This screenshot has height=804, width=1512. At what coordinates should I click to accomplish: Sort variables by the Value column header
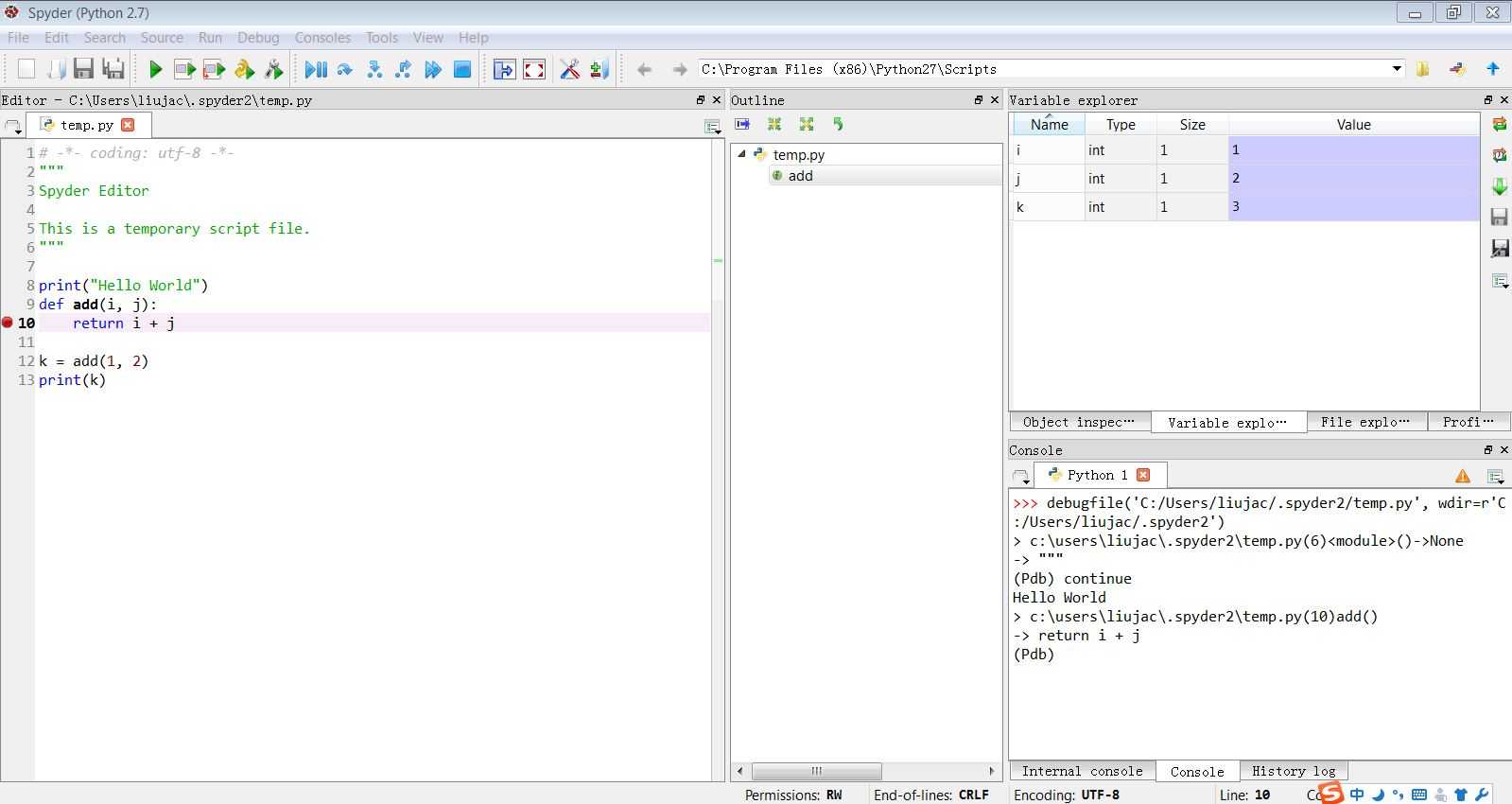click(x=1353, y=125)
